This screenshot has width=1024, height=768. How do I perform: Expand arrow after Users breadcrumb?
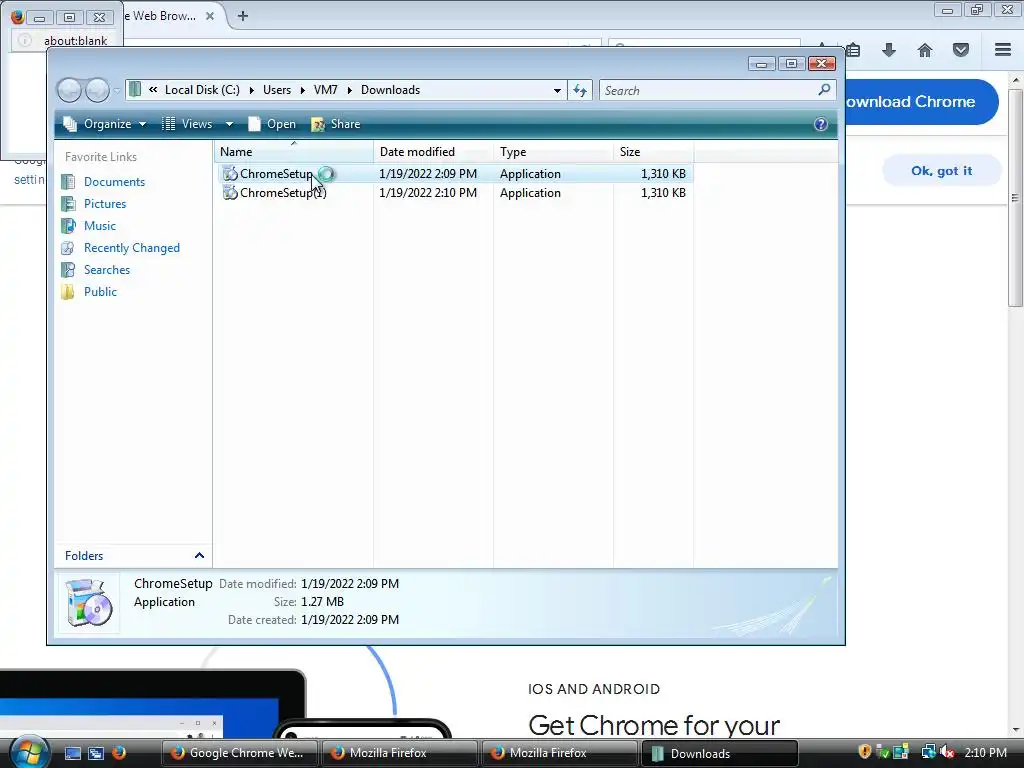(x=302, y=90)
